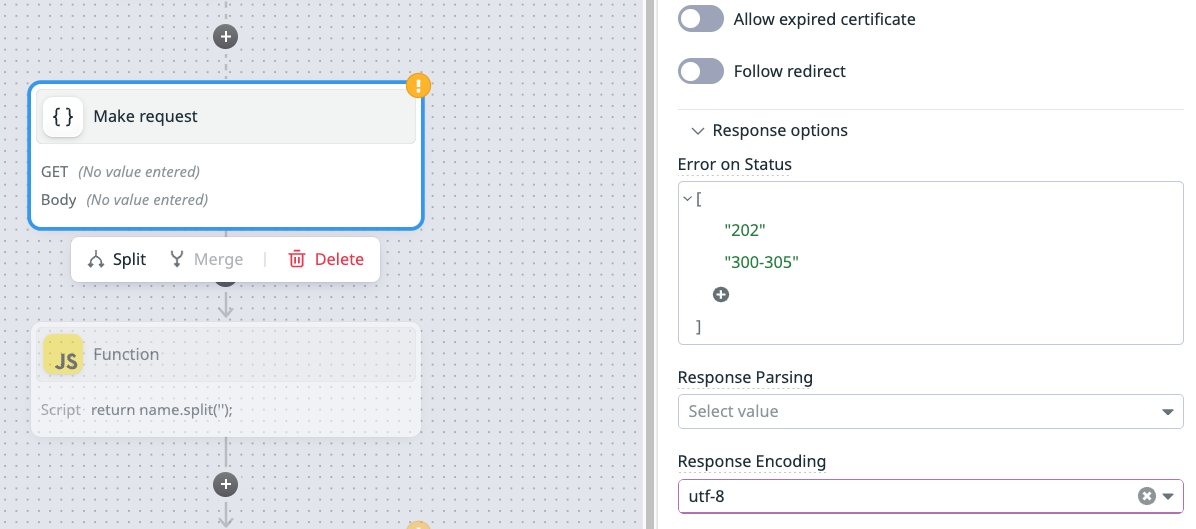Click the red trash Delete icon

[297, 260]
